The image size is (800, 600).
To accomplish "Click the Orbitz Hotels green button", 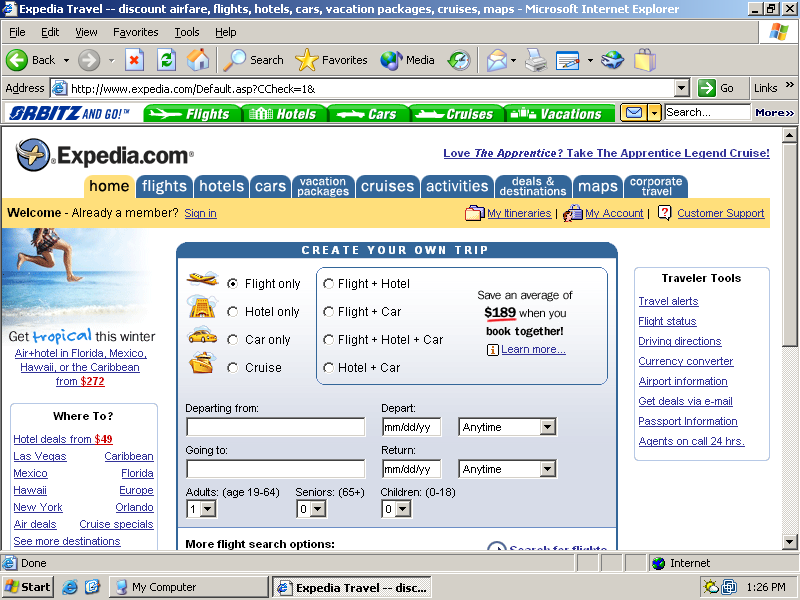I will click(284, 114).
